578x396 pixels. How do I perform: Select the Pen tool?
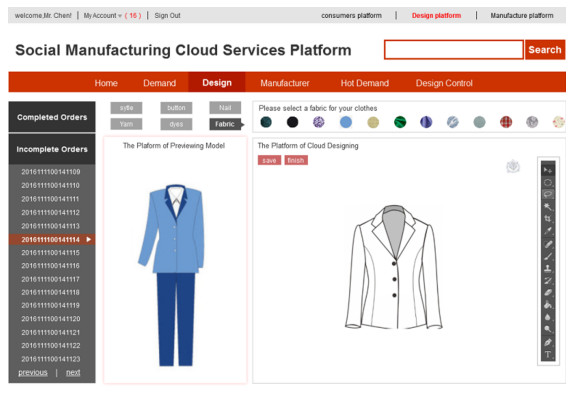click(x=548, y=342)
